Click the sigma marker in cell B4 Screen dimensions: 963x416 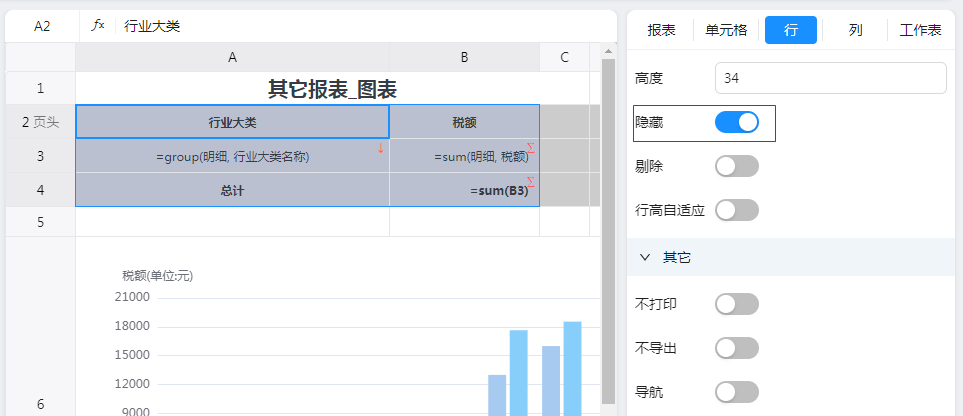click(531, 183)
